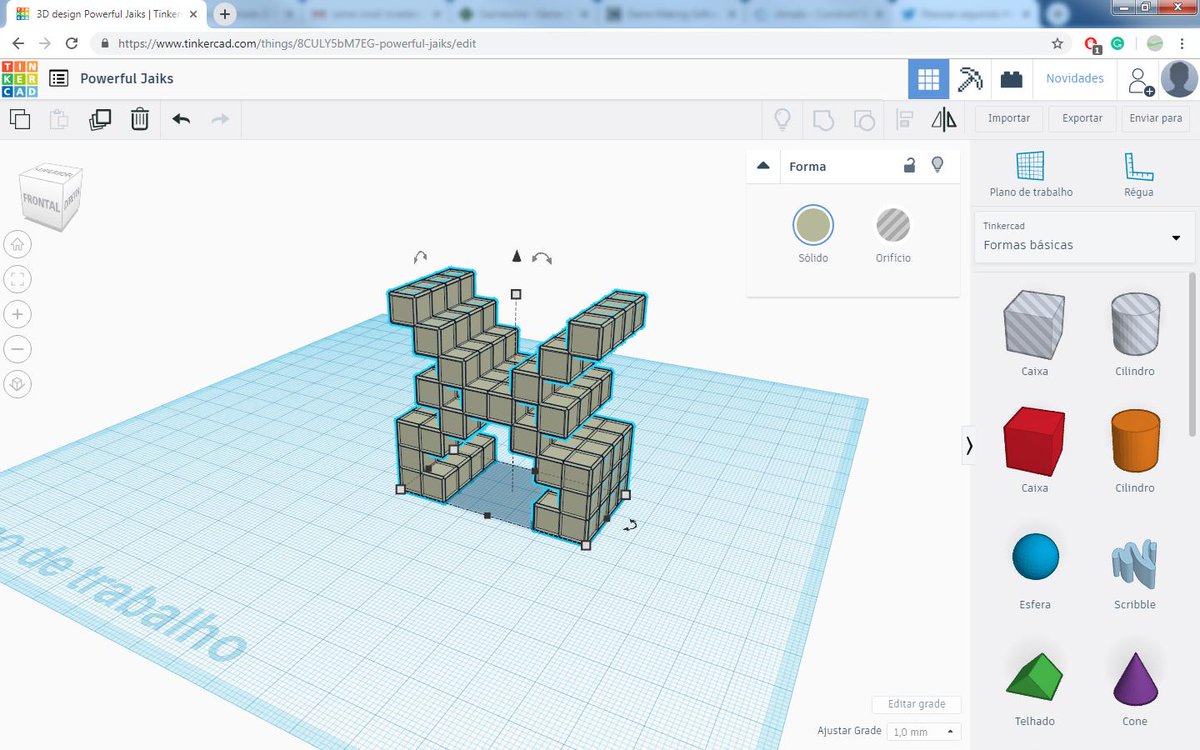Screen dimensions: 1200x750
Task: Open a new browser tab
Action: (x=225, y=14)
